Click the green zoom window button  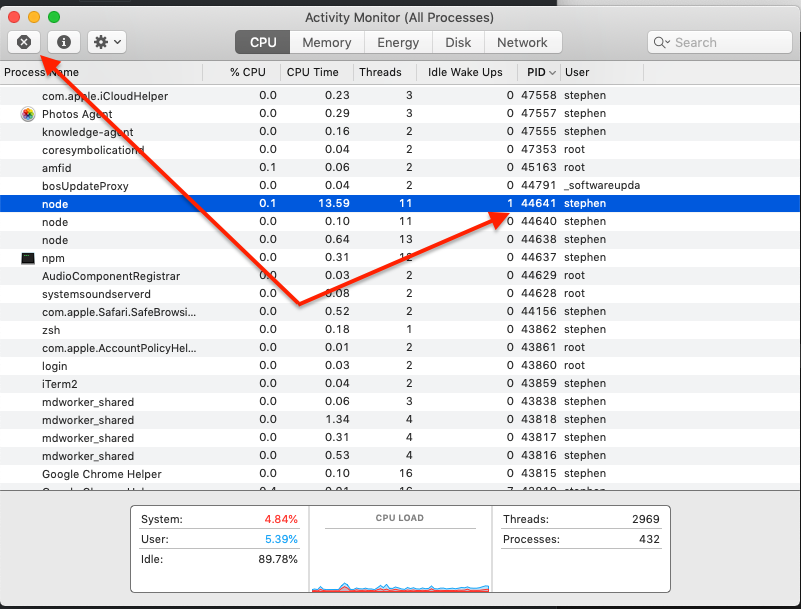pyautogui.click(x=54, y=17)
